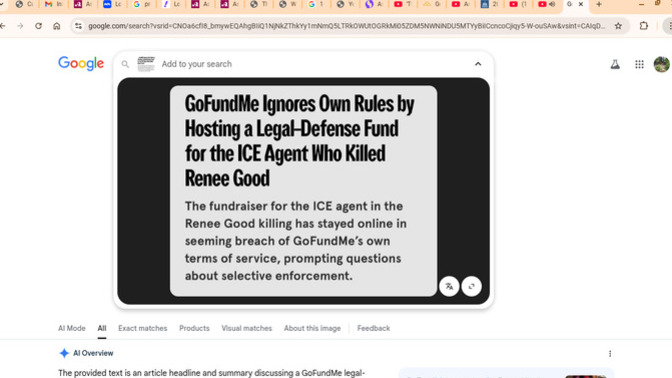The image size is (672, 378).
Task: Switch to the YouTube tab playing audio
Action: pos(547,4)
